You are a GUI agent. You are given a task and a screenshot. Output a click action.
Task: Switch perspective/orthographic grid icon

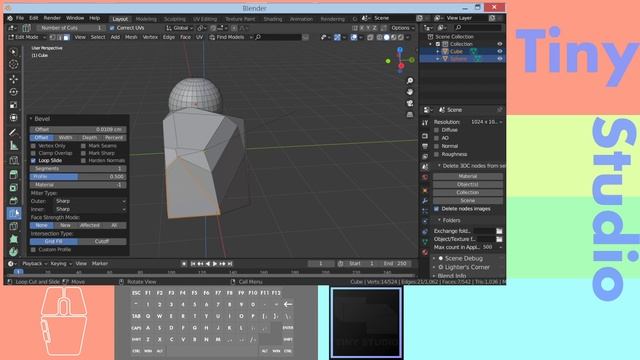point(410,115)
